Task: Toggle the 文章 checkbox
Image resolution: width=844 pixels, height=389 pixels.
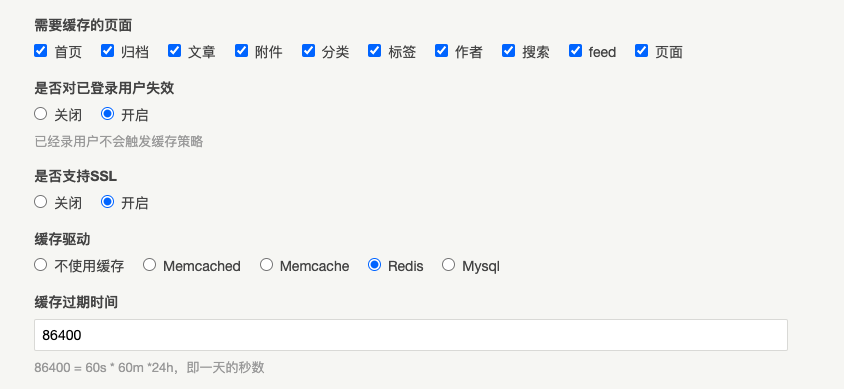Action: (x=174, y=51)
